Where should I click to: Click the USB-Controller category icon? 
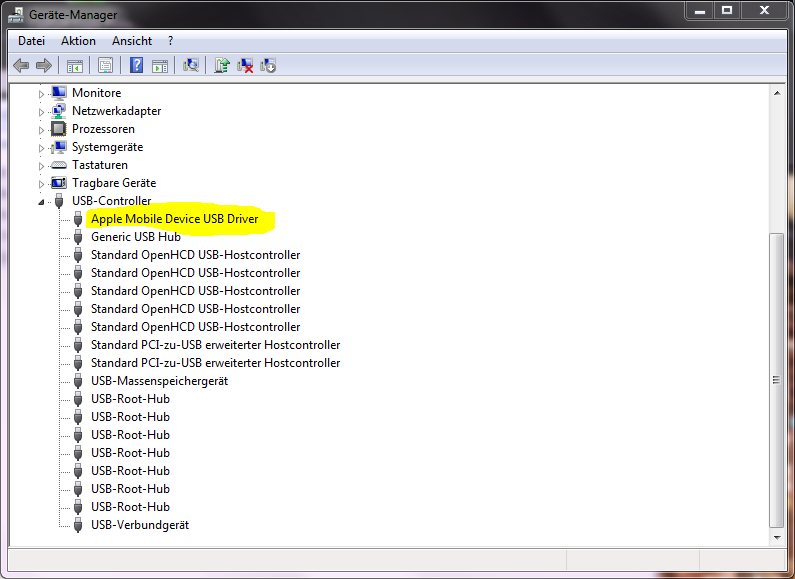pos(59,201)
